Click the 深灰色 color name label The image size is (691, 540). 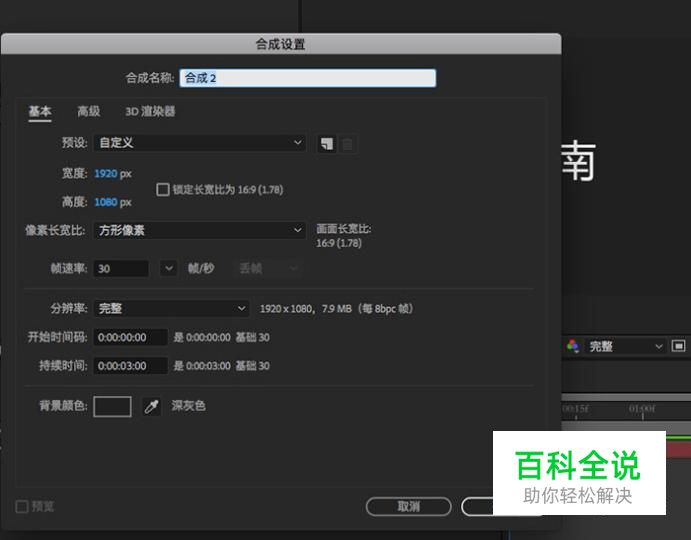[188, 406]
